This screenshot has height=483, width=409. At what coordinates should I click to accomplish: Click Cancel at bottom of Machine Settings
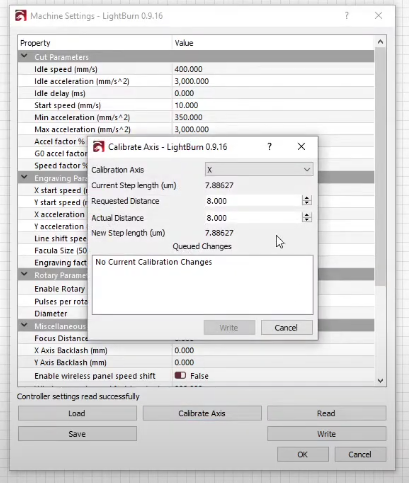360,454
